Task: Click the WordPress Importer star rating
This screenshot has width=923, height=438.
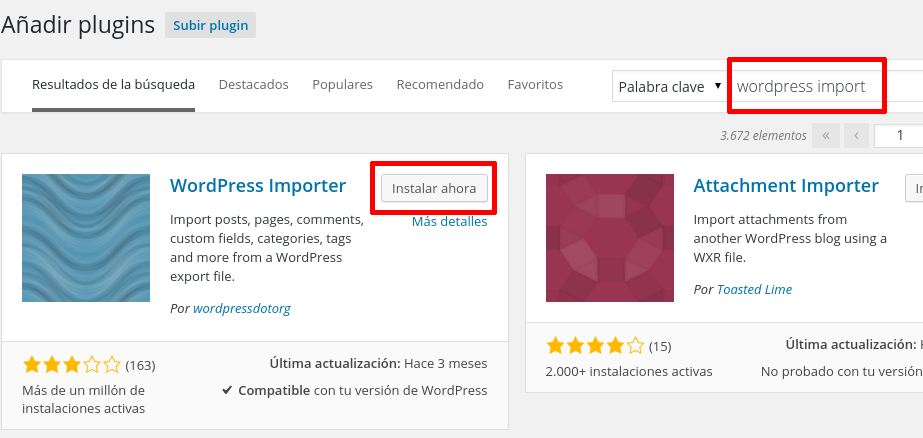Action: [x=72, y=365]
